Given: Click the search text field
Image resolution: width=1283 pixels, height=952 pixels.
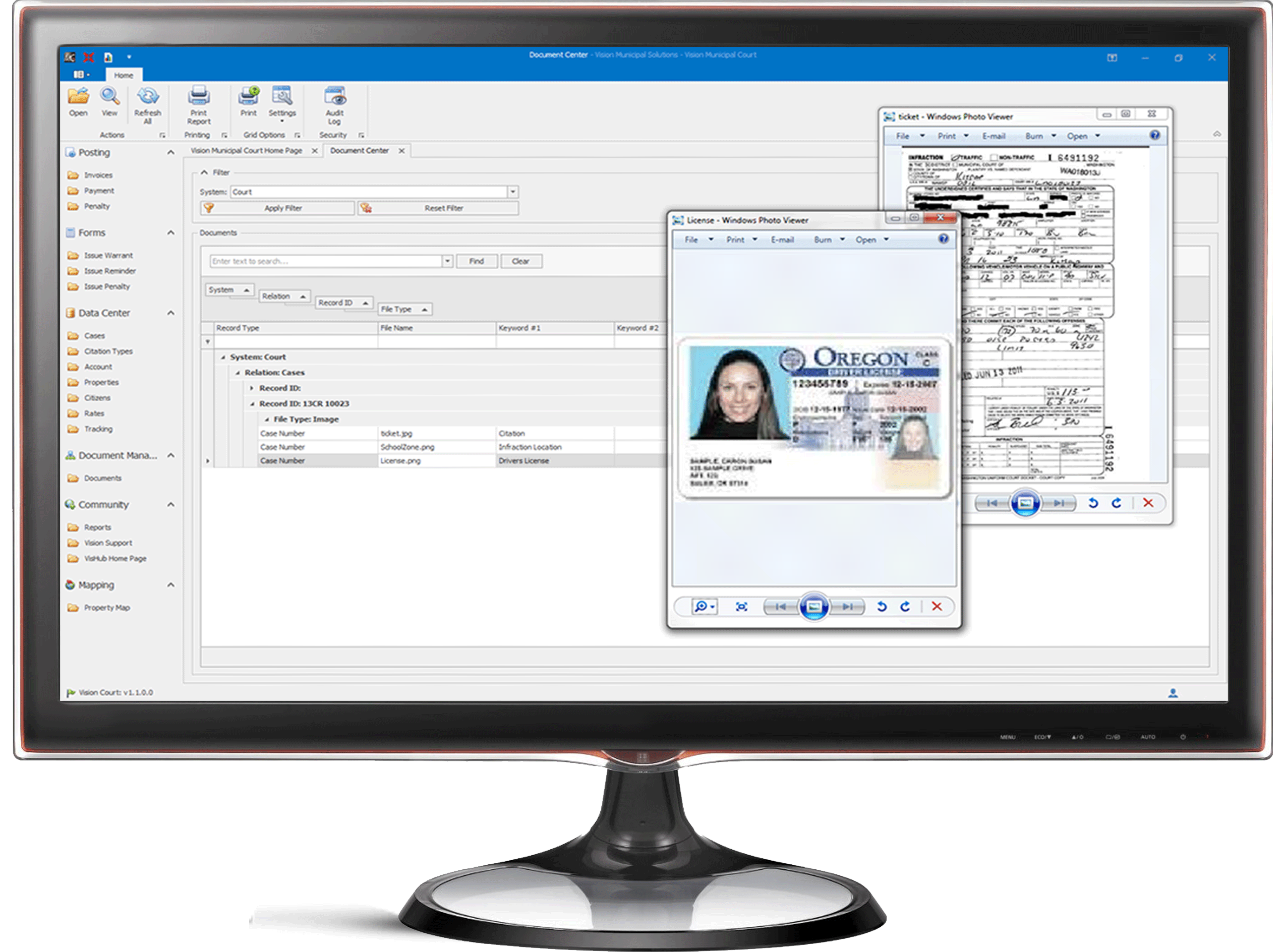Looking at the screenshot, I should 326,261.
